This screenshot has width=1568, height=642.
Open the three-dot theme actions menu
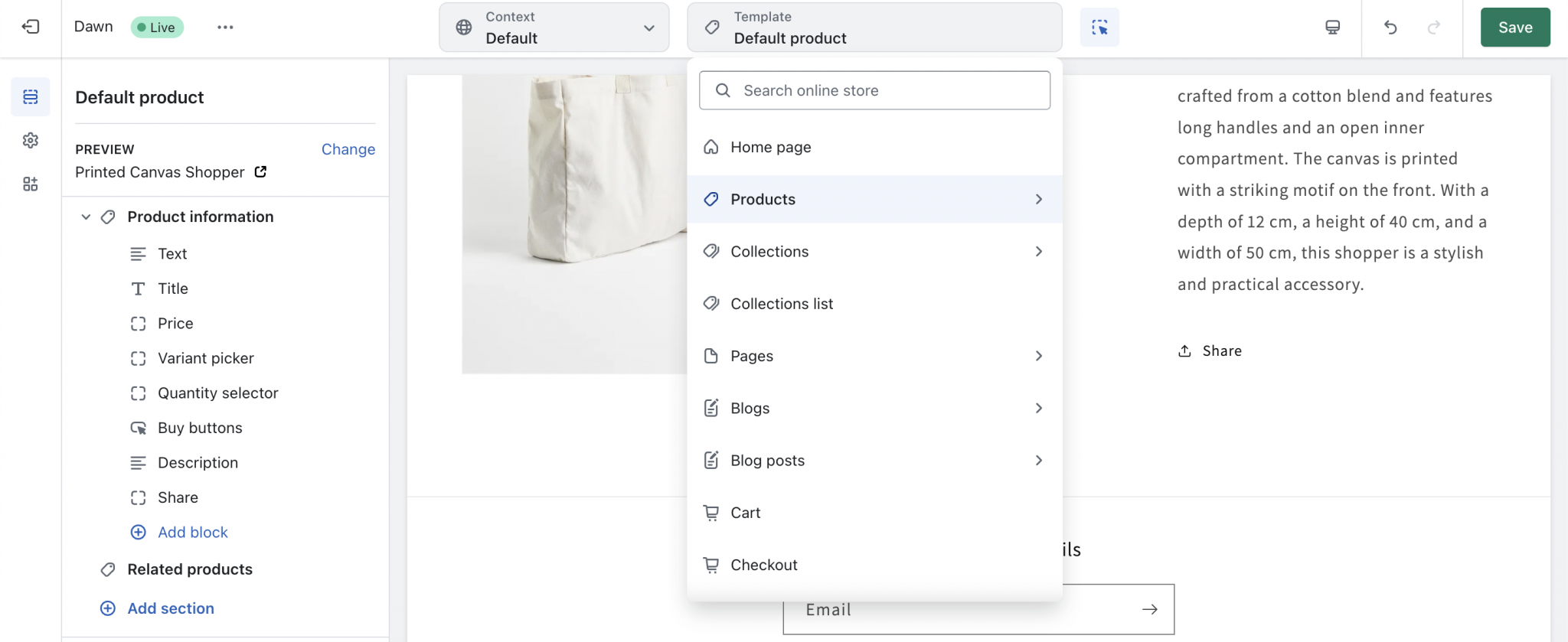click(224, 28)
